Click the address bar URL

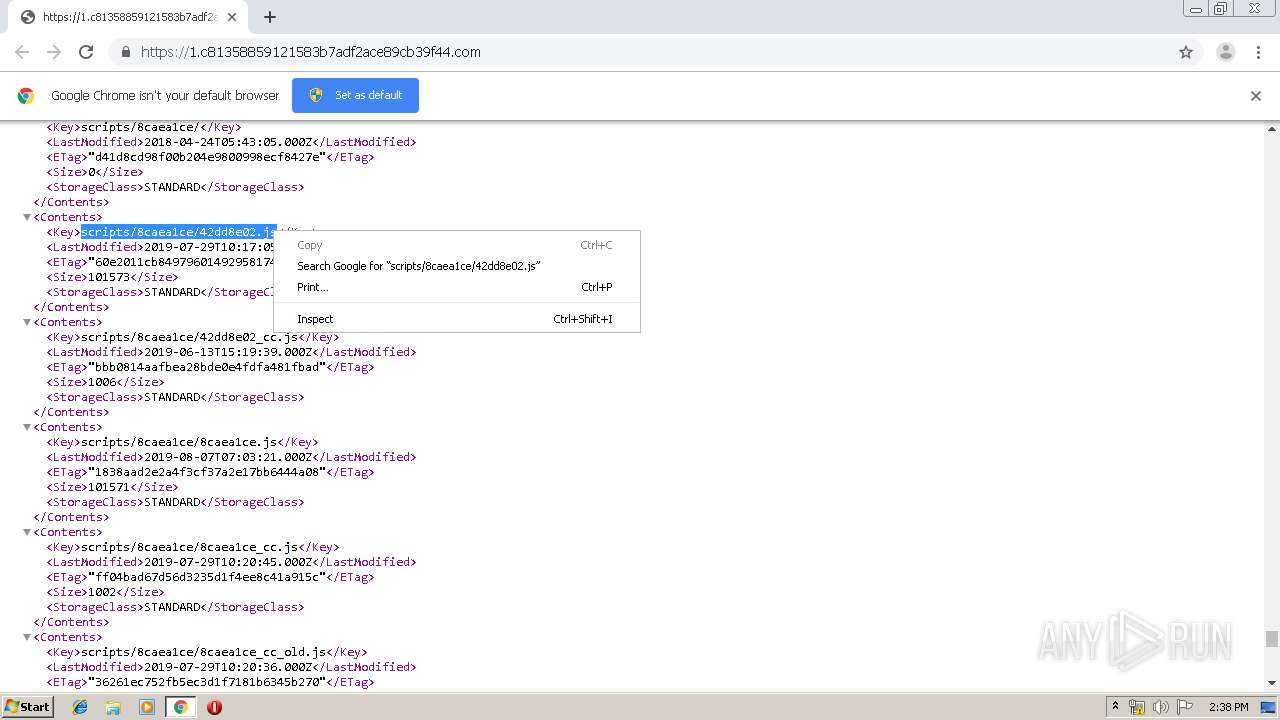pos(310,52)
